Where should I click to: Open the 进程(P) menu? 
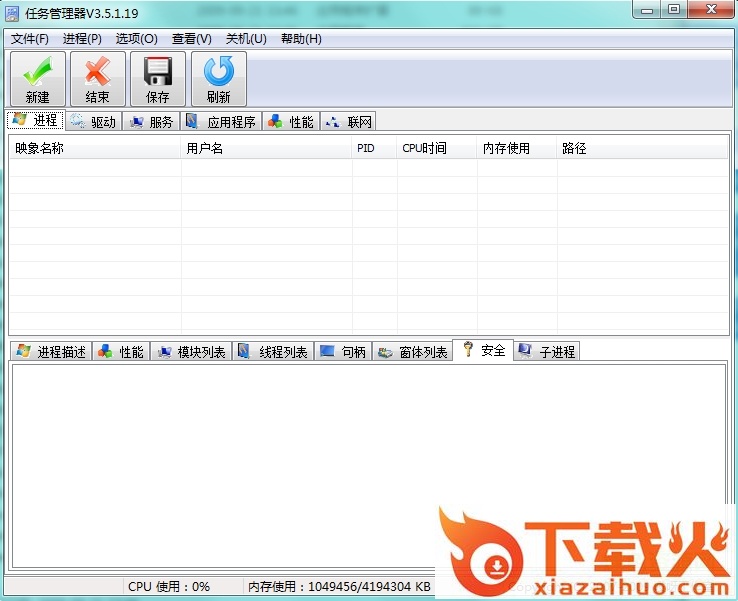click(x=82, y=39)
